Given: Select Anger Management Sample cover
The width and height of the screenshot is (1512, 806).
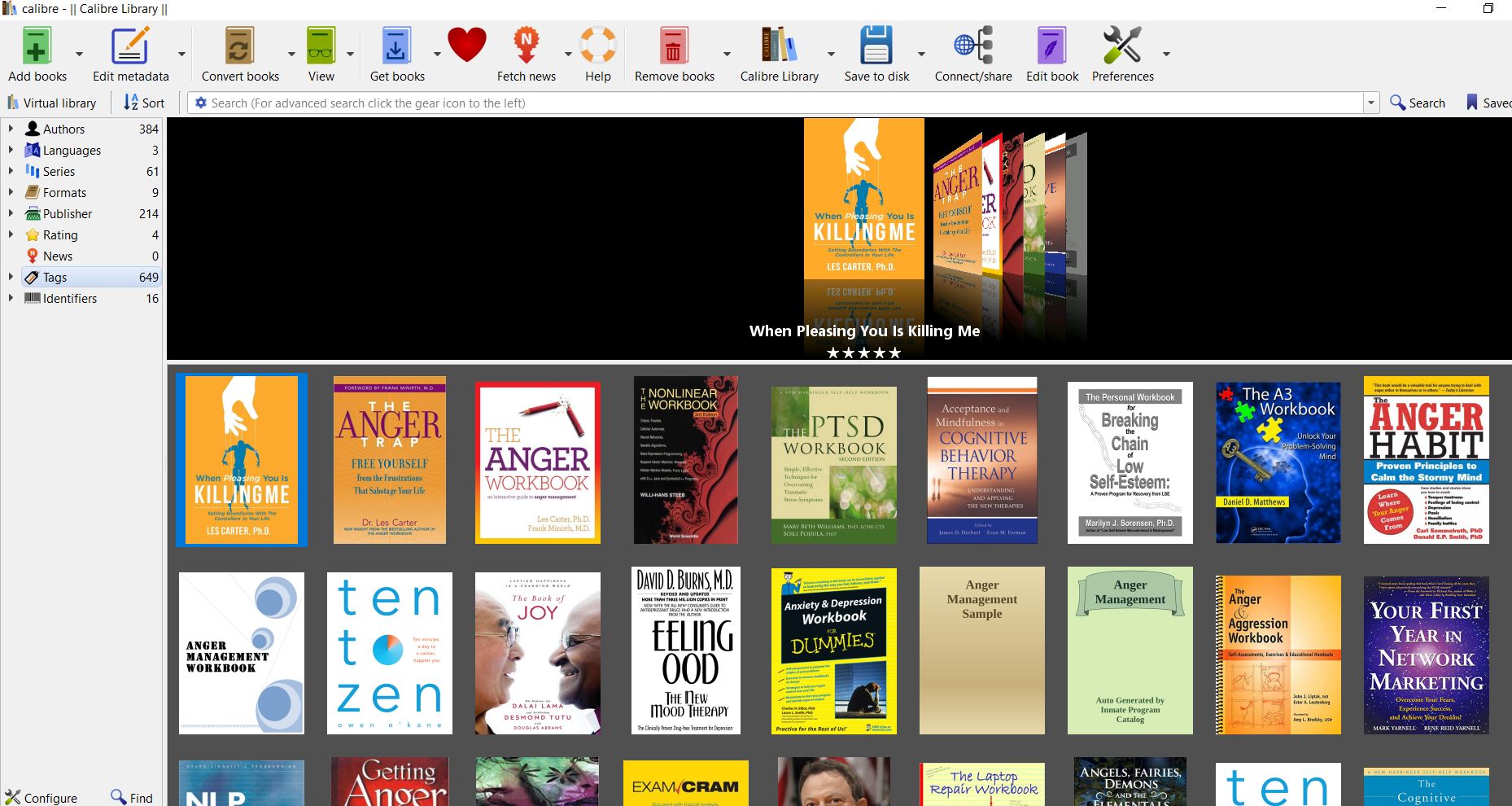Looking at the screenshot, I should point(982,650).
